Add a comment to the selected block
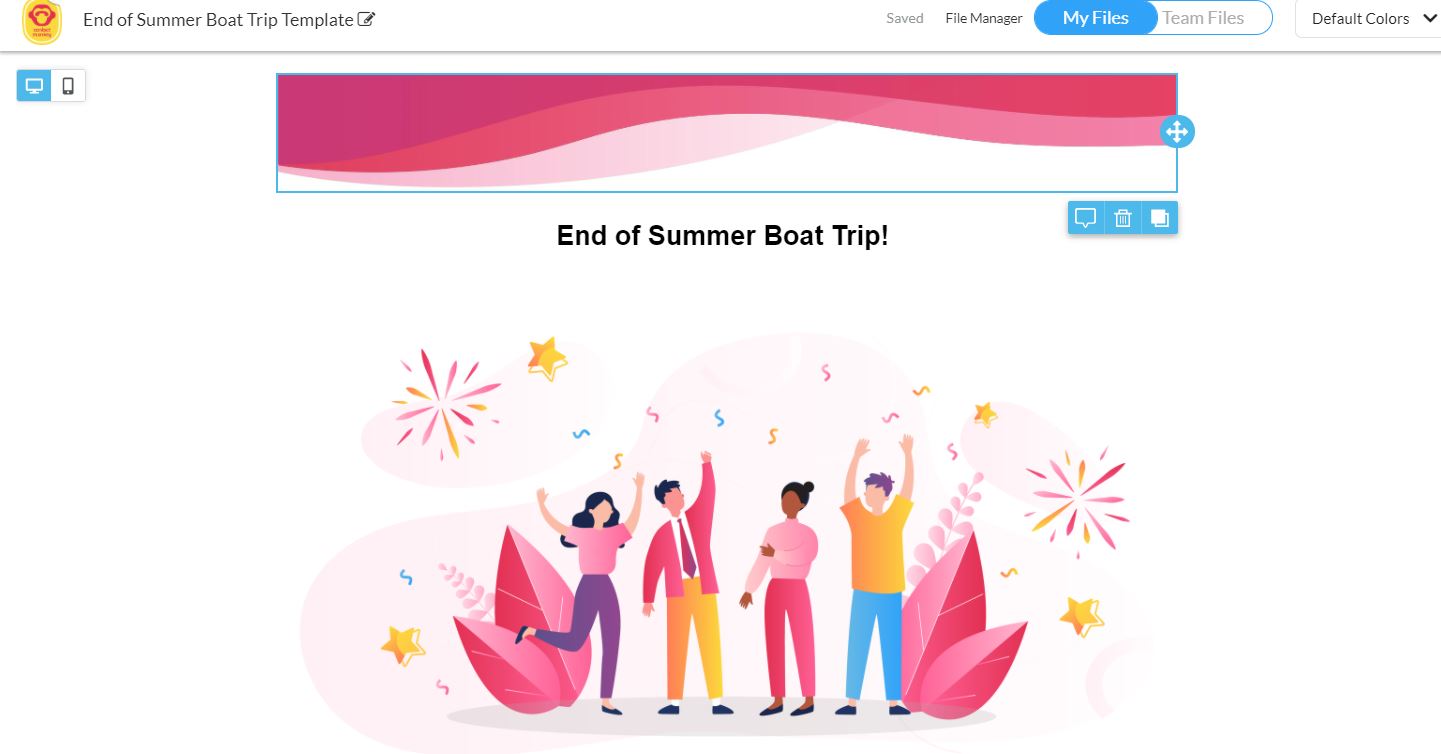Image resolution: width=1441 pixels, height=754 pixels. (x=1085, y=218)
